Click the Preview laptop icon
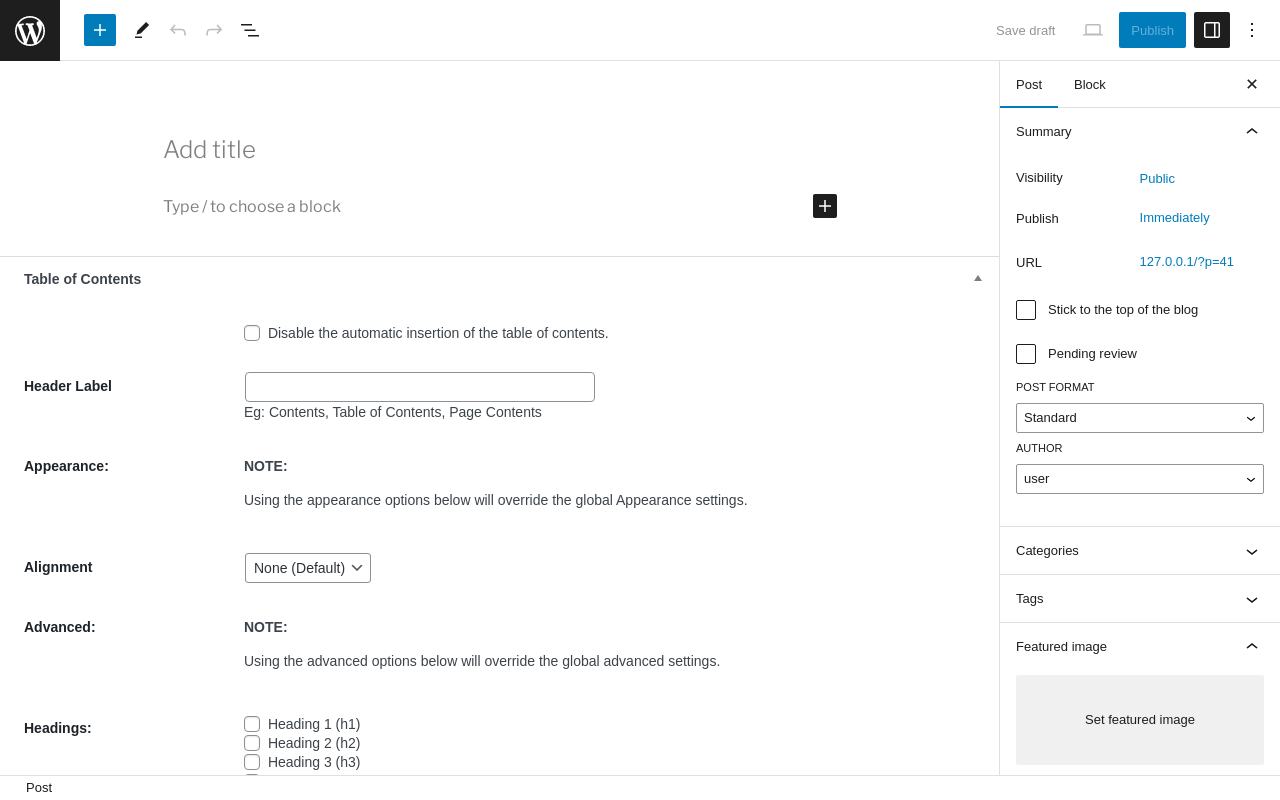1280x800 pixels. 1093,30
